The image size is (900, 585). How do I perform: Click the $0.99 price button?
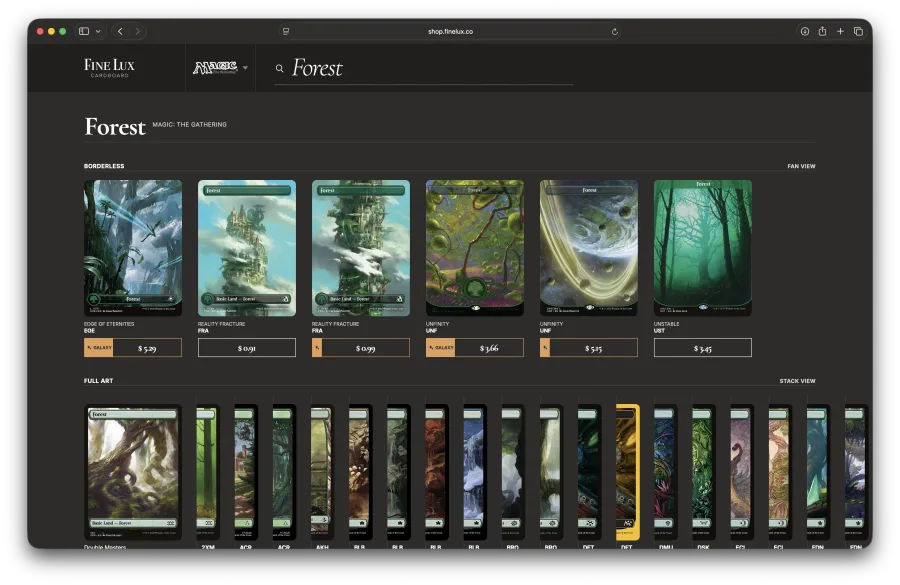[x=361, y=348]
